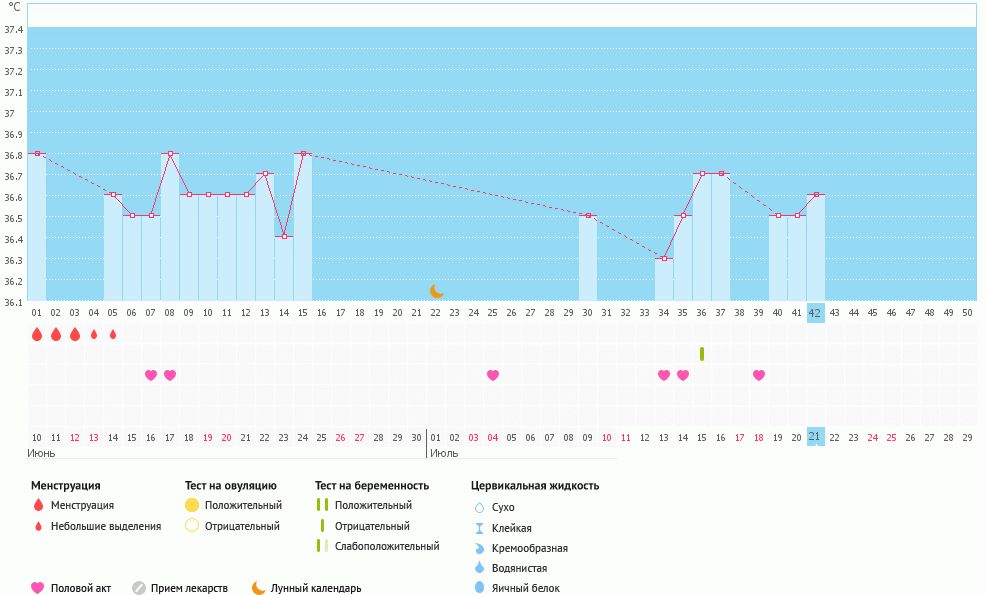The height and width of the screenshot is (595, 986).
Task: Click the orange 'Лунный календарь' legend moon
Action: [x=258, y=588]
